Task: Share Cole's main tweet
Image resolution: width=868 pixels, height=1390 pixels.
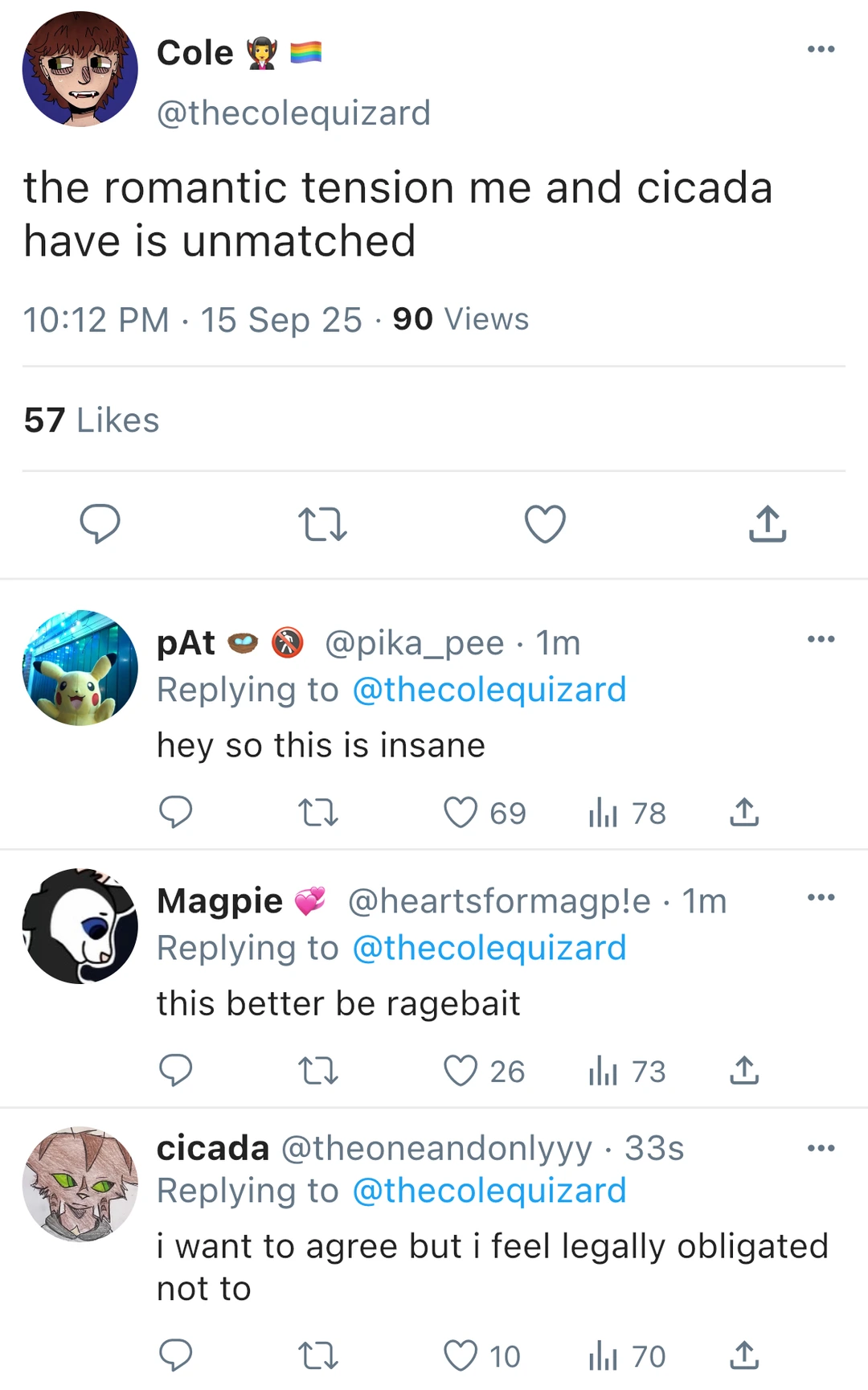Action: point(768,524)
